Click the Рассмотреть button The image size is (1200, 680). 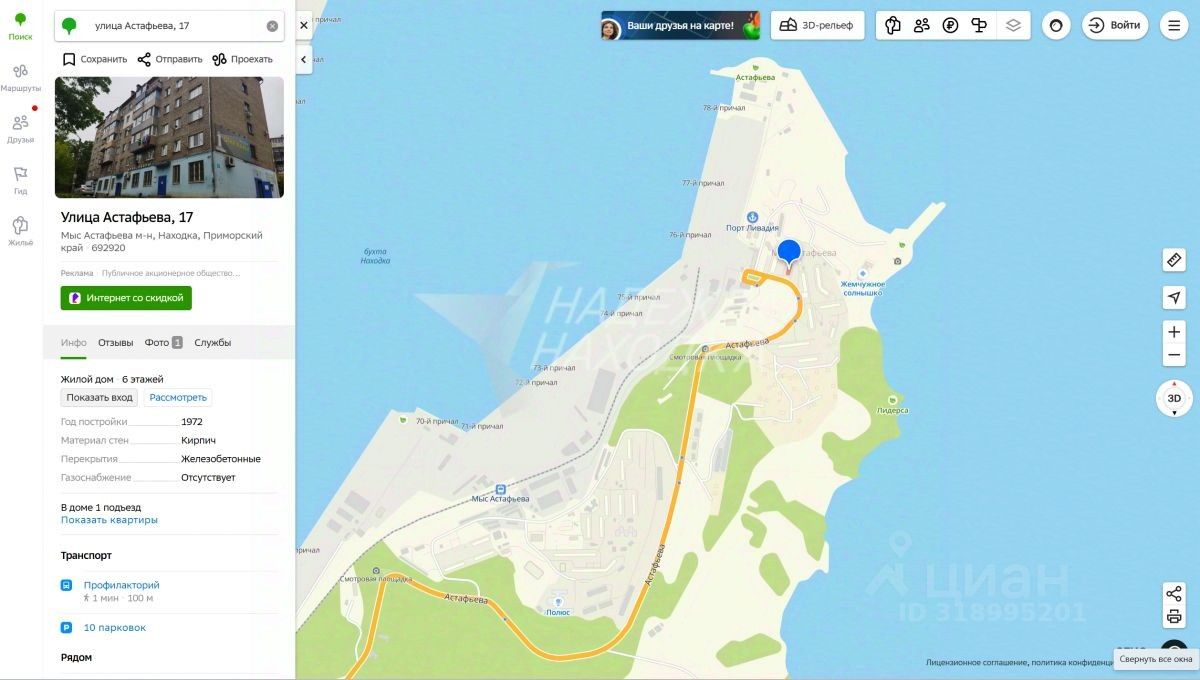(x=178, y=397)
